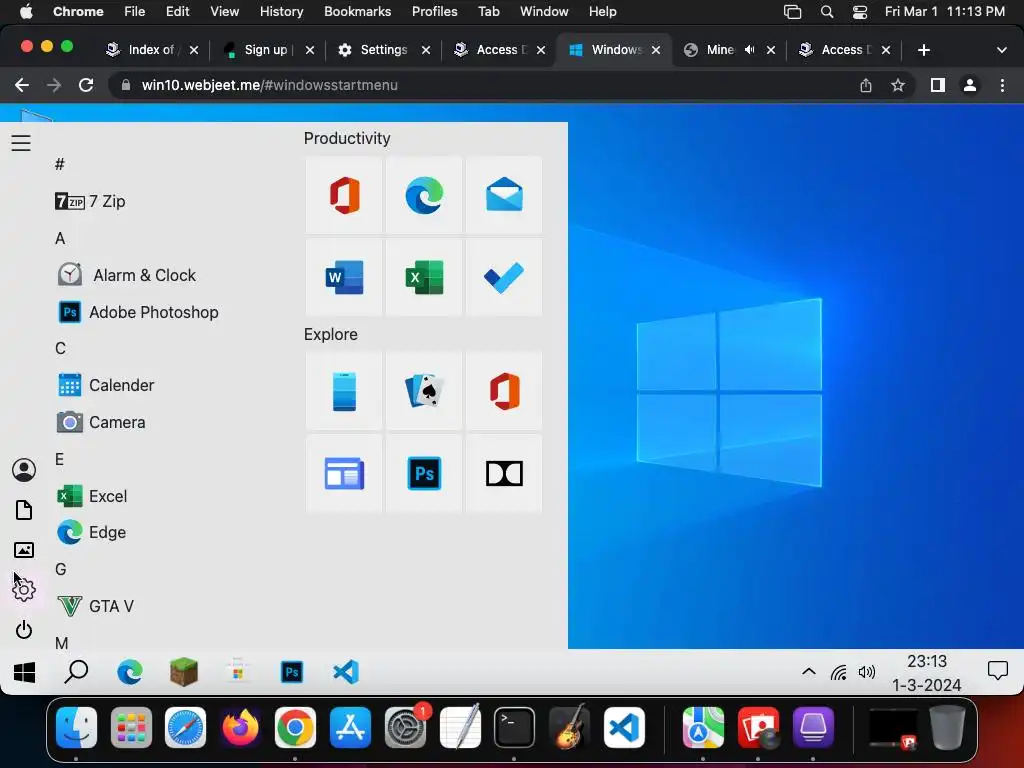
Task: Select the letter G section header
Action: click(x=61, y=569)
